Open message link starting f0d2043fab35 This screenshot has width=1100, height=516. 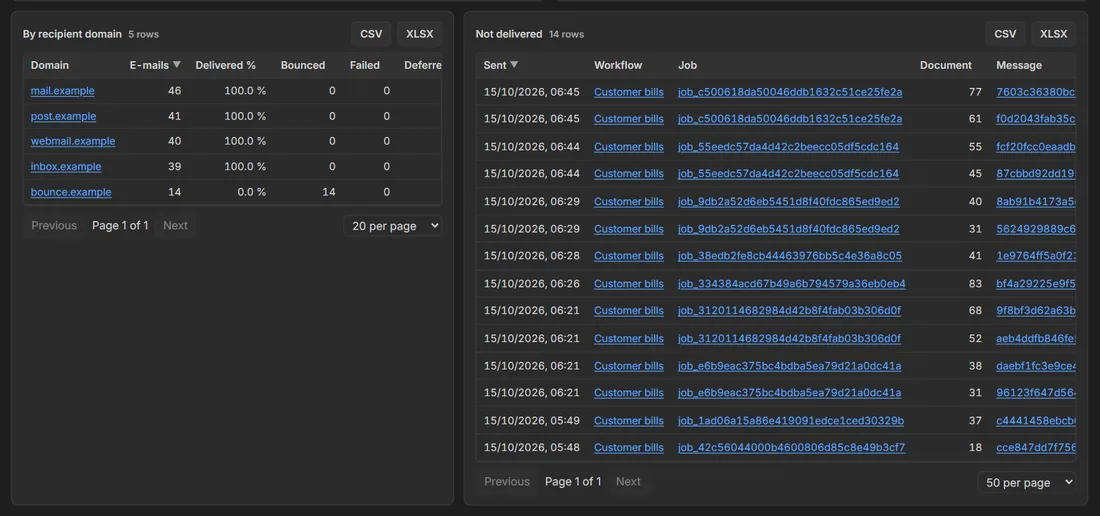[x=1035, y=119]
